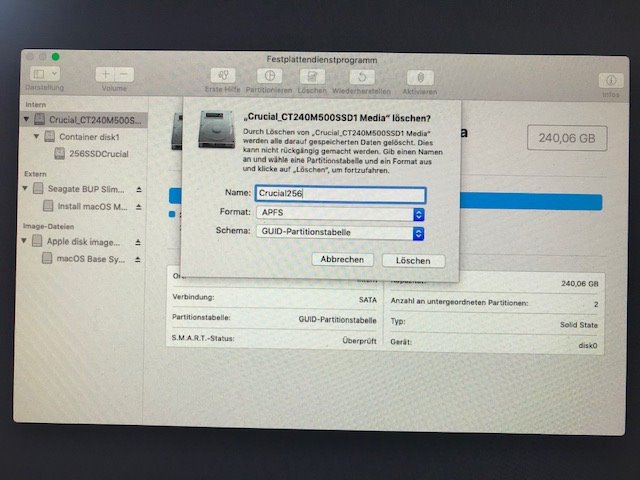This screenshot has width=640, height=480.
Task: Click the Solid State type value
Action: click(x=579, y=325)
